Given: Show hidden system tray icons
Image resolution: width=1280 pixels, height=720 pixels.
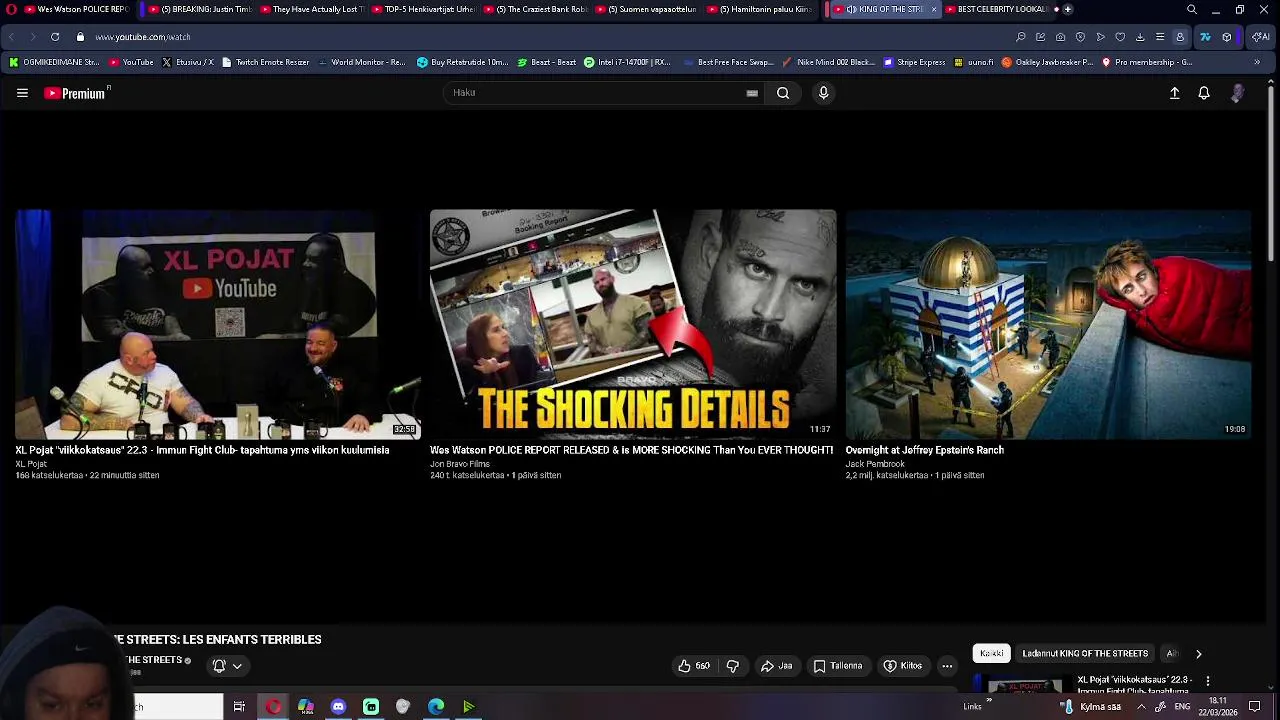Looking at the screenshot, I should pos(1141,707).
